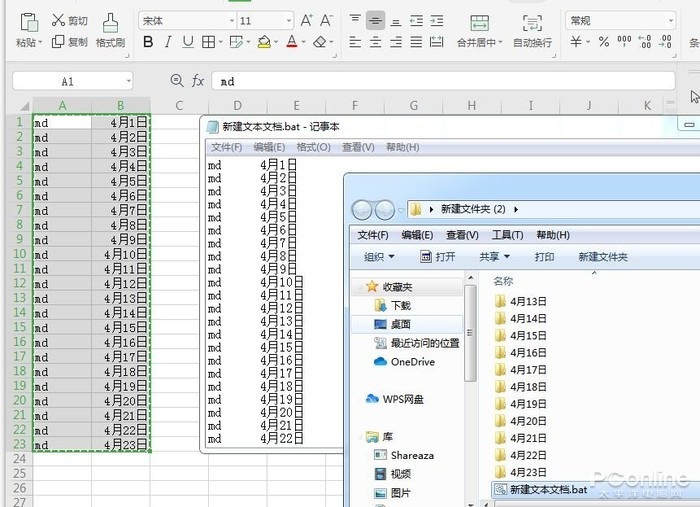Click the clear formatting eraser icon
The height and width of the screenshot is (507, 700).
320,42
